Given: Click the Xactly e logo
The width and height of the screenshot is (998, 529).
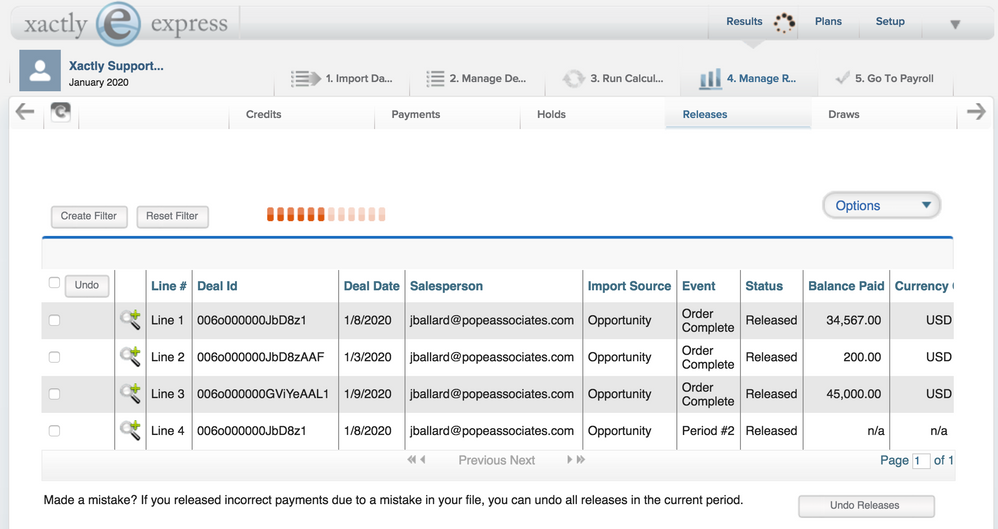Looking at the screenshot, I should [118, 24].
